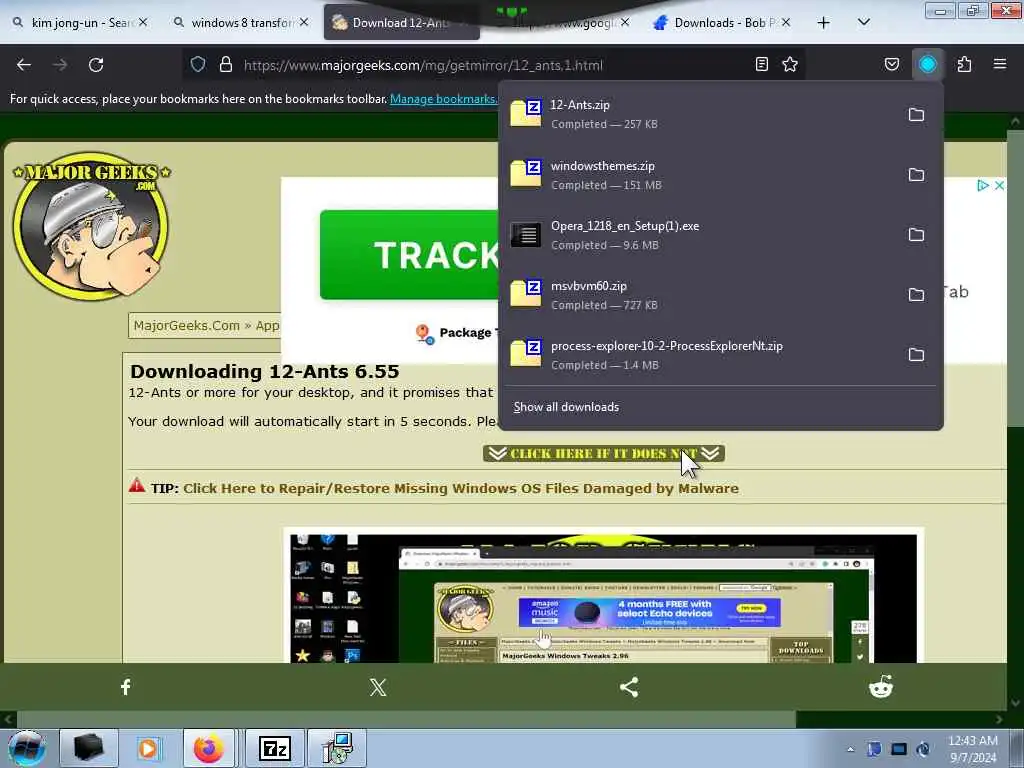Show hidden system tray icons

pyautogui.click(x=850, y=749)
